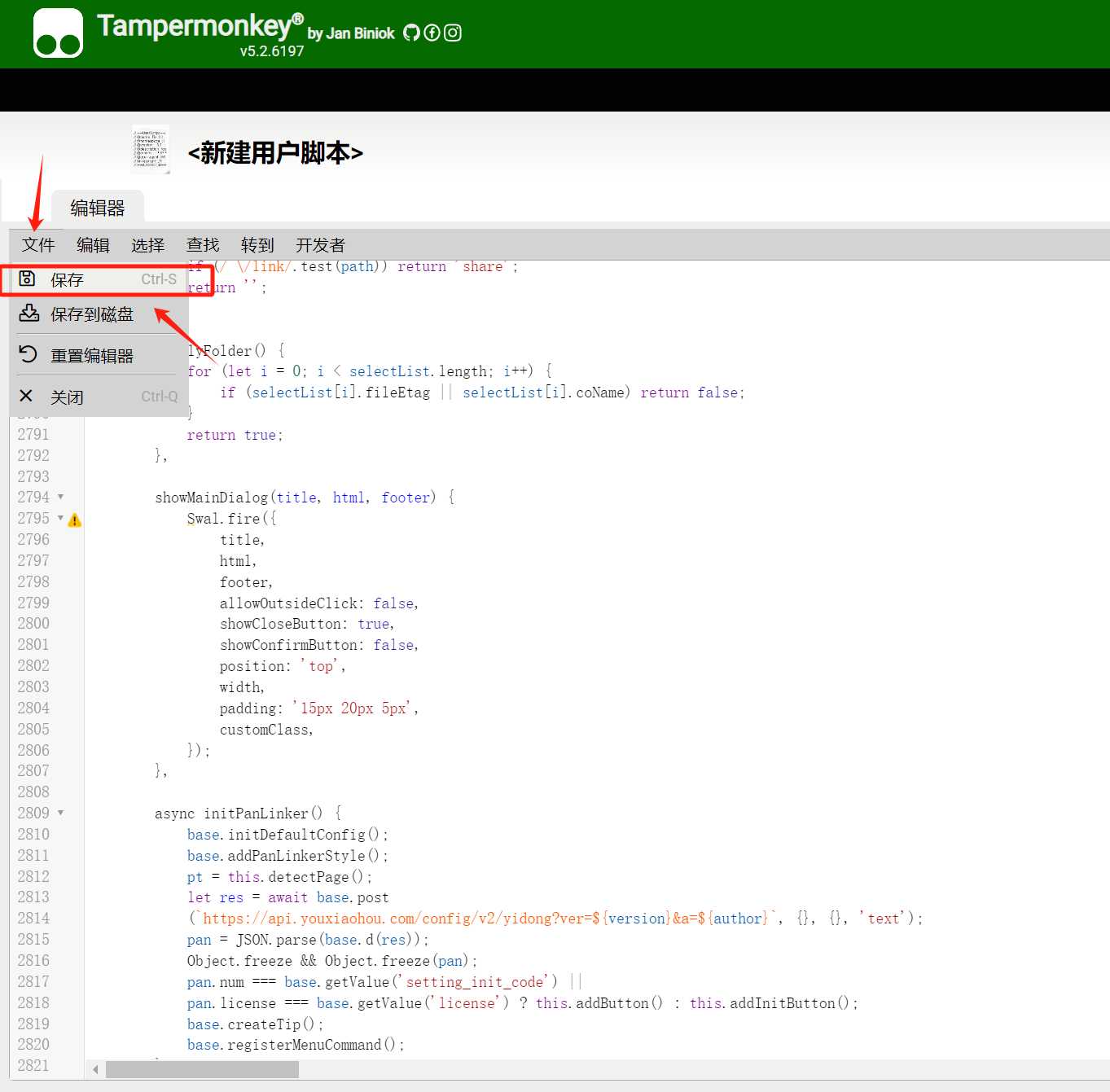This screenshot has height=1092, width=1110.
Task: Open the GitHub icon link in header
Action: (x=411, y=33)
